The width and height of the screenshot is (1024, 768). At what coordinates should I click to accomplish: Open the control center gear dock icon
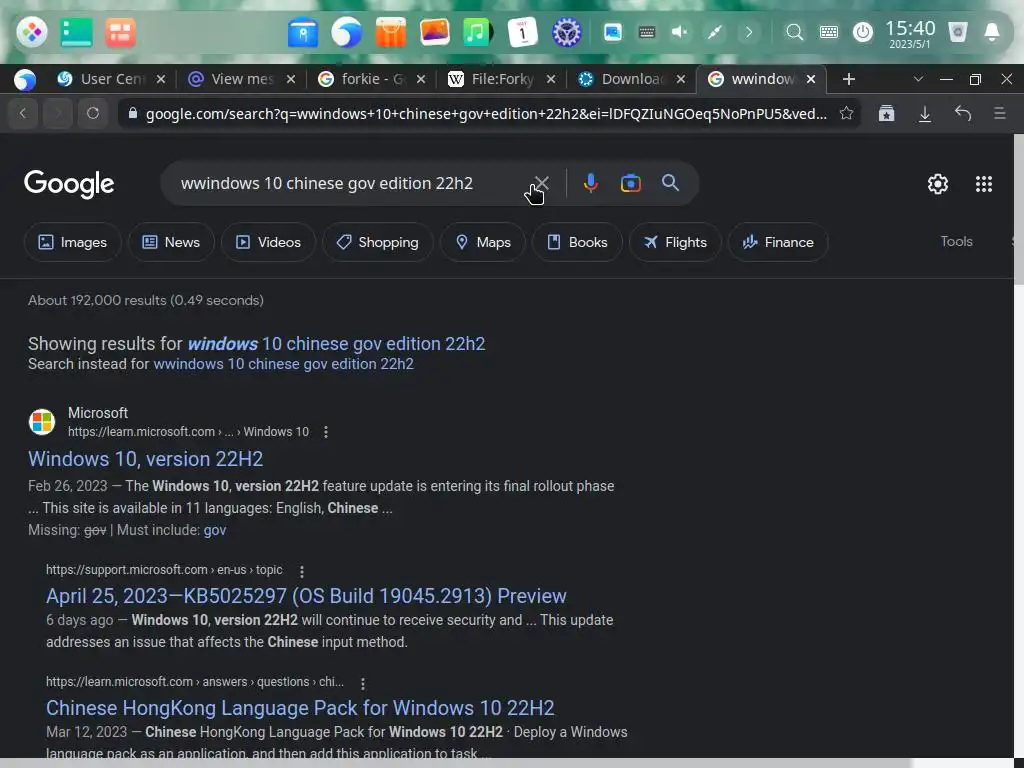pyautogui.click(x=566, y=32)
